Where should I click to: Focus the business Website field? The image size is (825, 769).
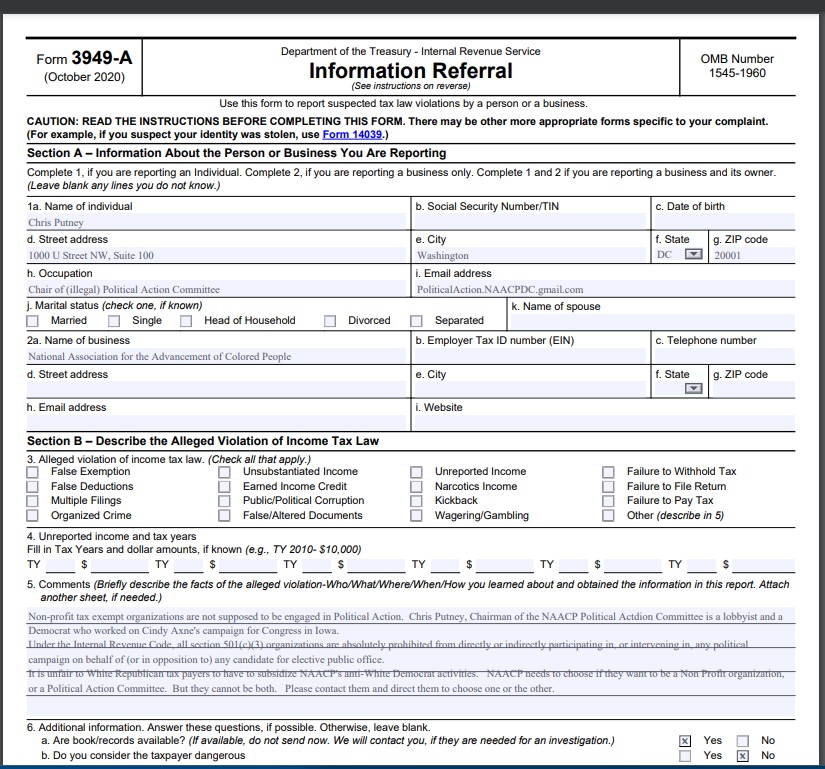click(605, 422)
